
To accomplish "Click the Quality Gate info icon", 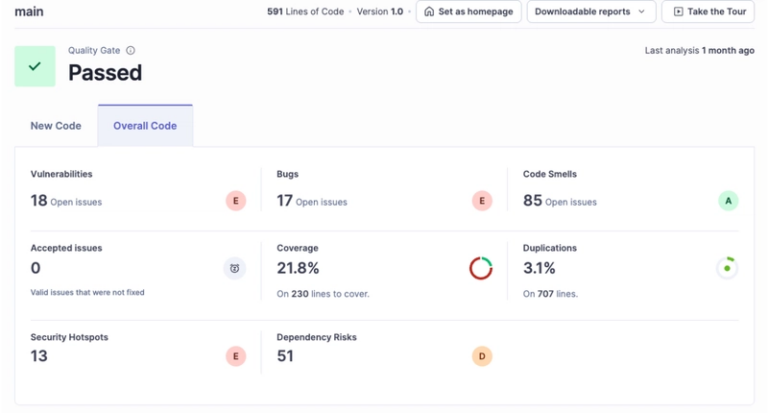I will 131,50.
